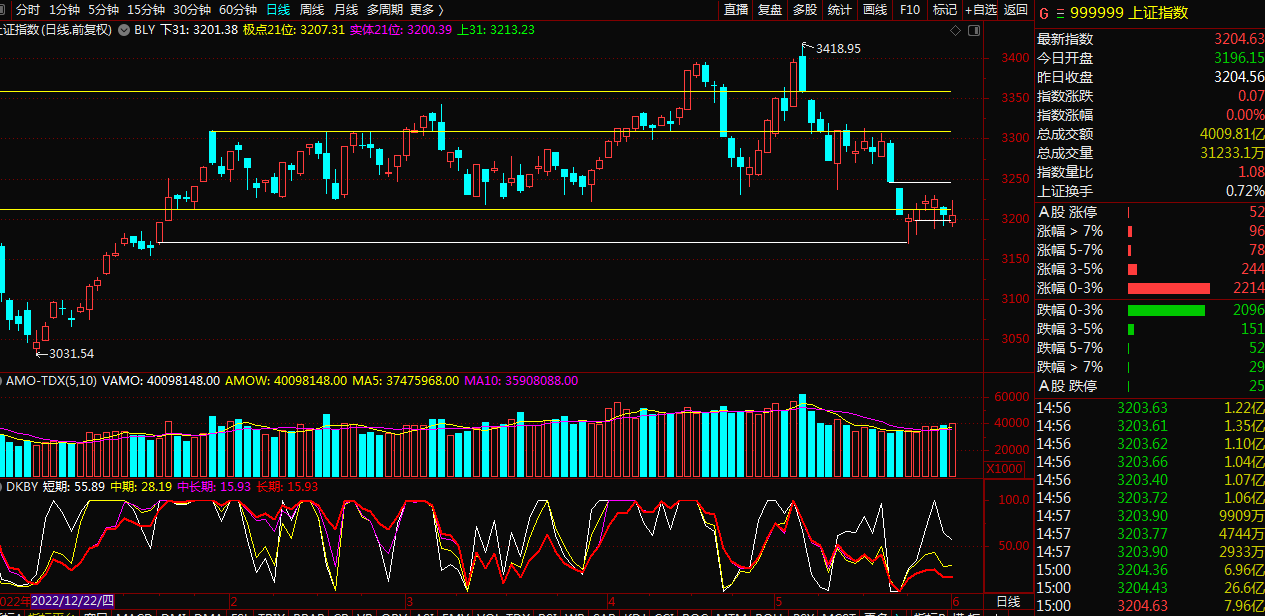Click the 直播 live button

(736, 9)
